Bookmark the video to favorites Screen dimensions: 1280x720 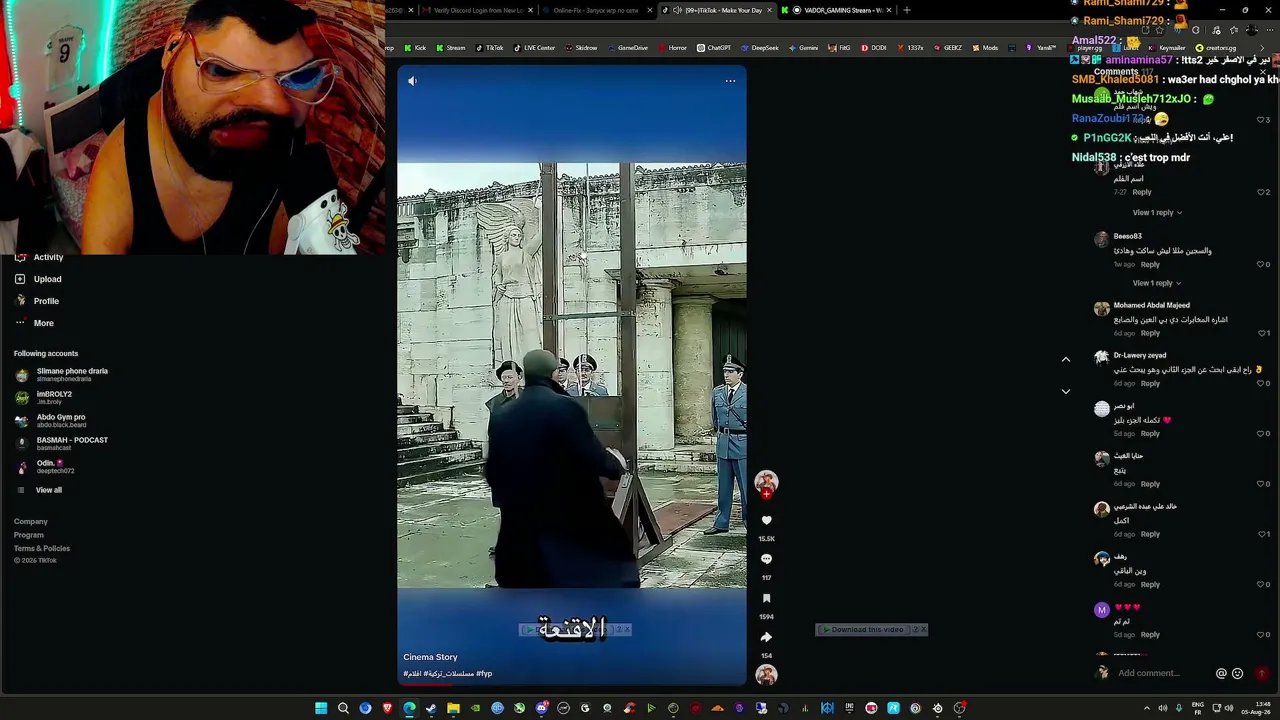click(766, 598)
